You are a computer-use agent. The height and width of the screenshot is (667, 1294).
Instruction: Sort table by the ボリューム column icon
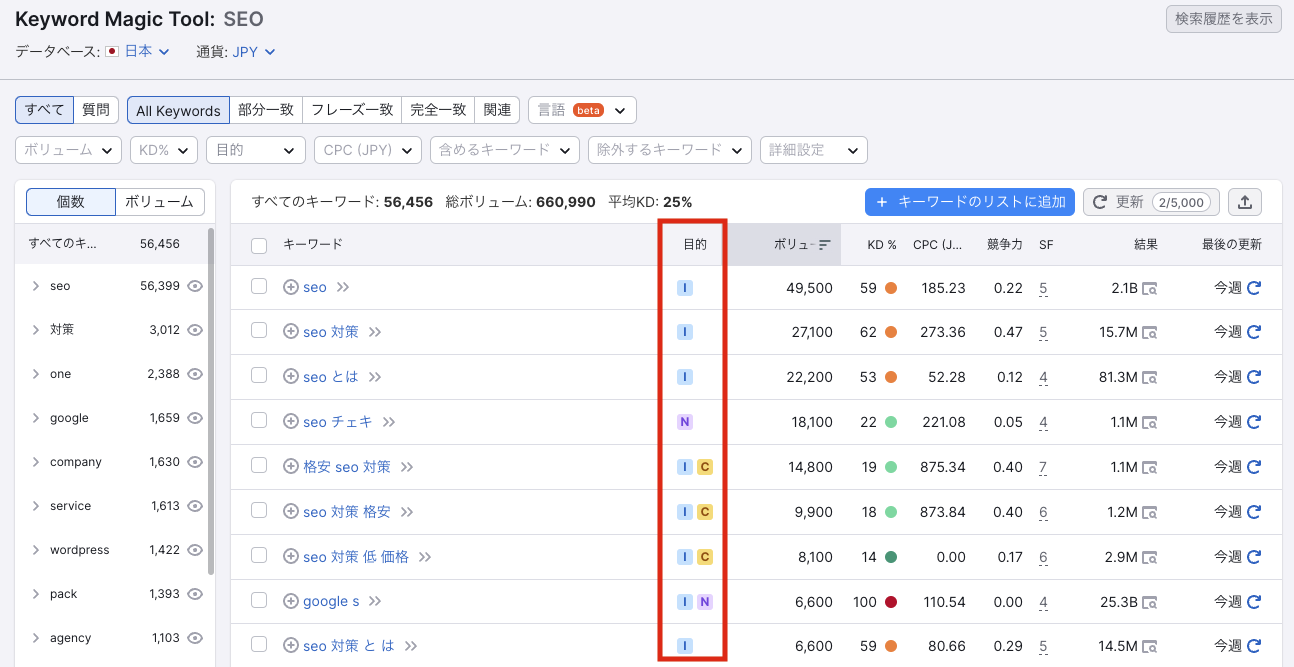click(823, 243)
